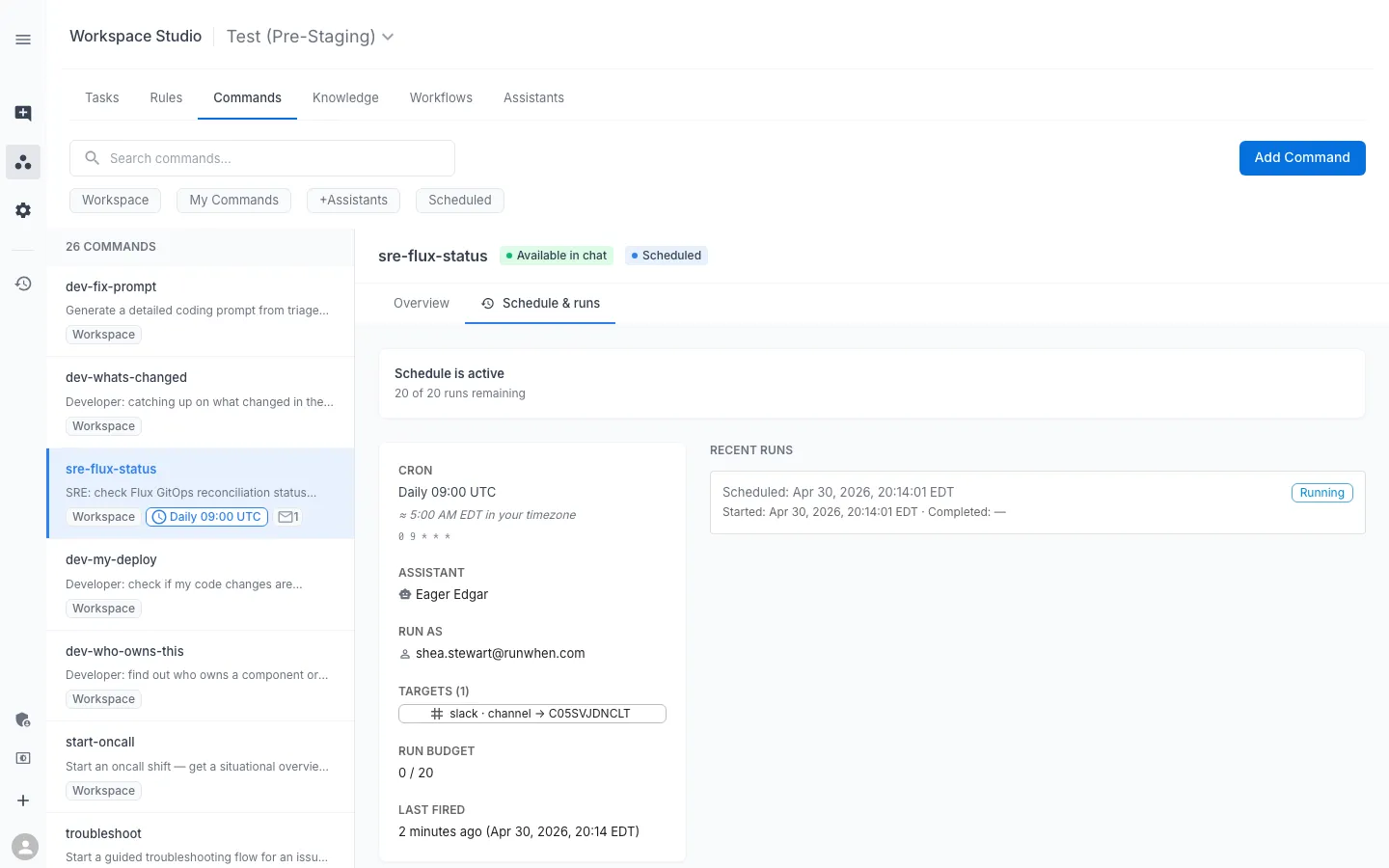Click the Eager Edgar assistant name
This screenshot has height=868, width=1389.
point(451,594)
